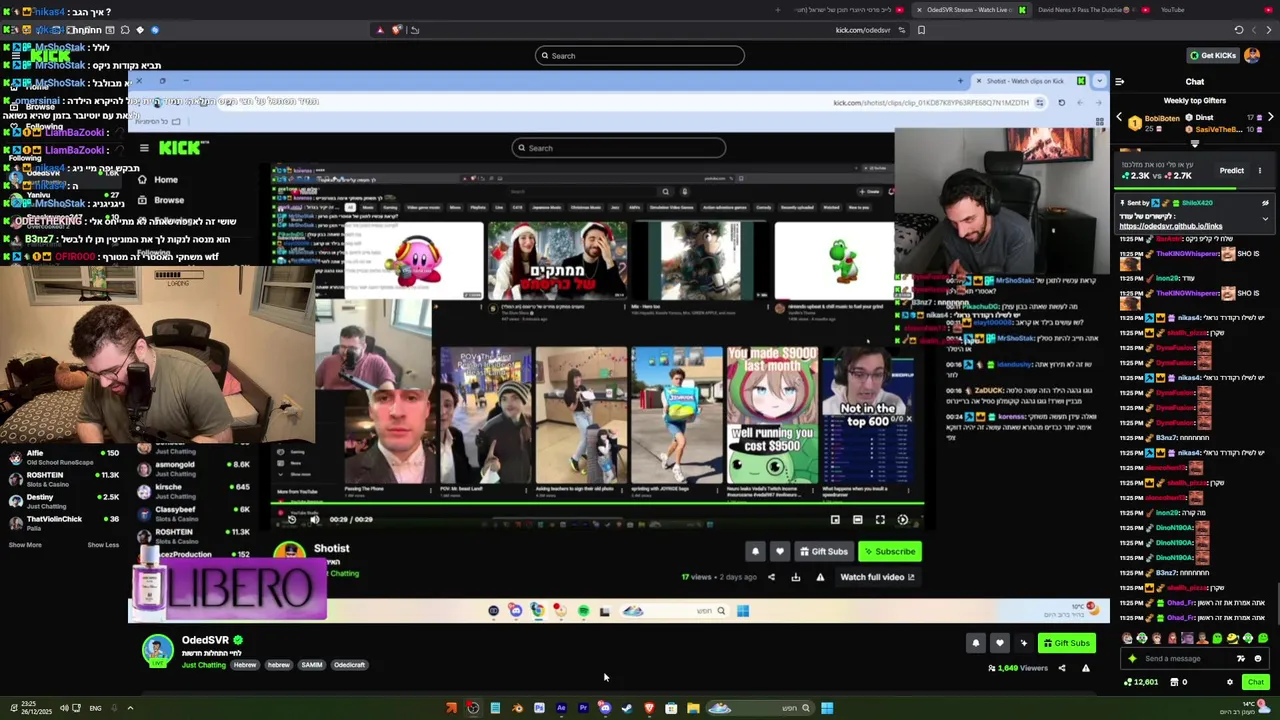The height and width of the screenshot is (720, 1280).
Task: Share the OdedSVR stream via share icon
Action: [x=1062, y=668]
